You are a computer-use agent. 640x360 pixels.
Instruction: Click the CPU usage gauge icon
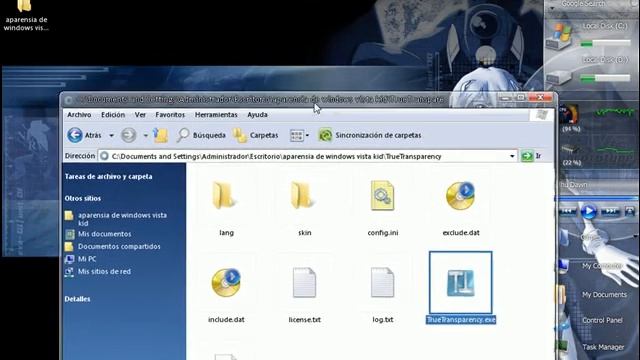(569, 115)
